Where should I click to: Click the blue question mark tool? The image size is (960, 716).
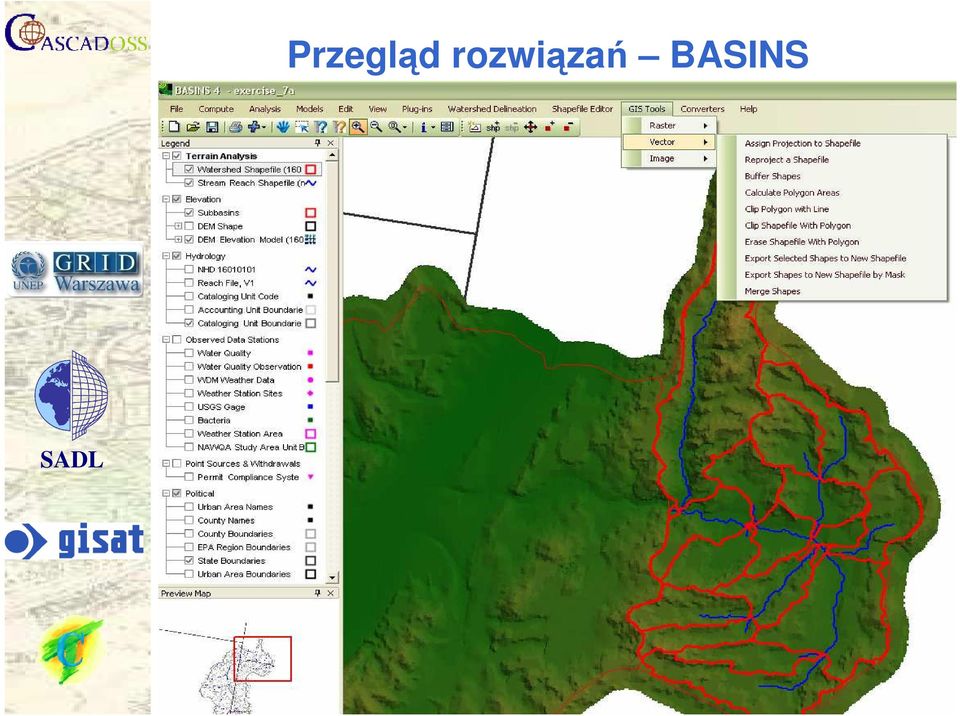[x=320, y=127]
